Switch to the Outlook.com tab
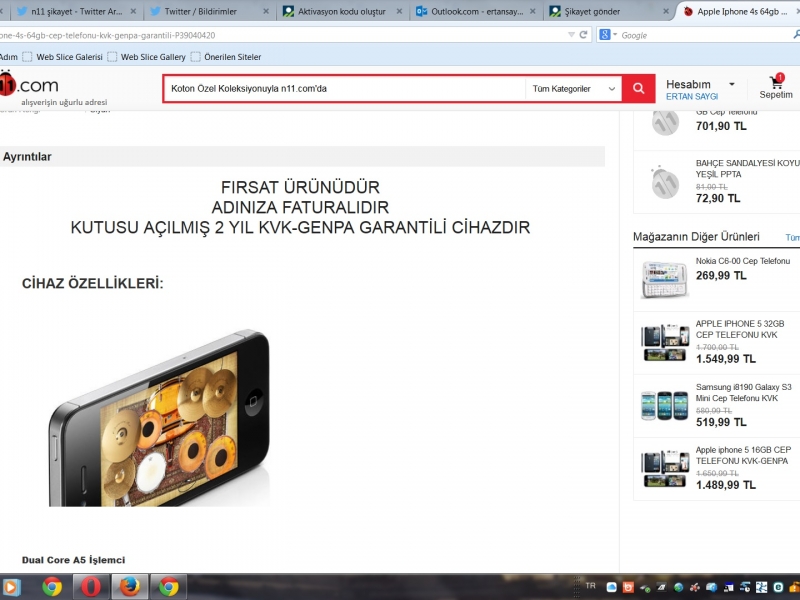The width and height of the screenshot is (800, 600). [476, 11]
